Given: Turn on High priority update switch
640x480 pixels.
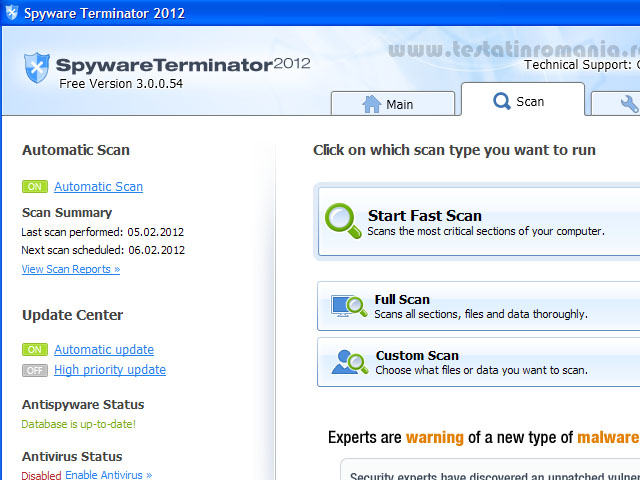Looking at the screenshot, I should 35,370.
